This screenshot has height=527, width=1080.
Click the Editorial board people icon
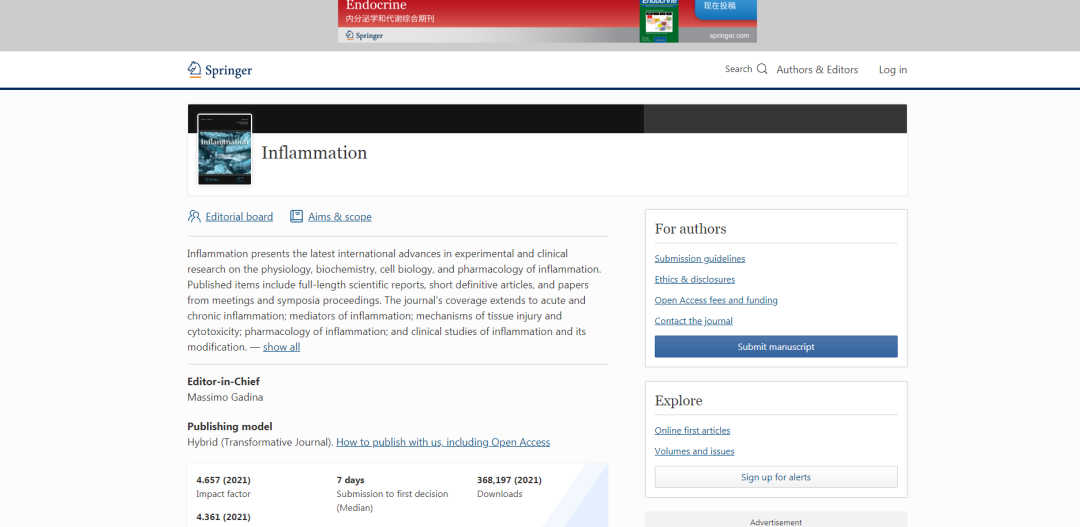coord(194,216)
